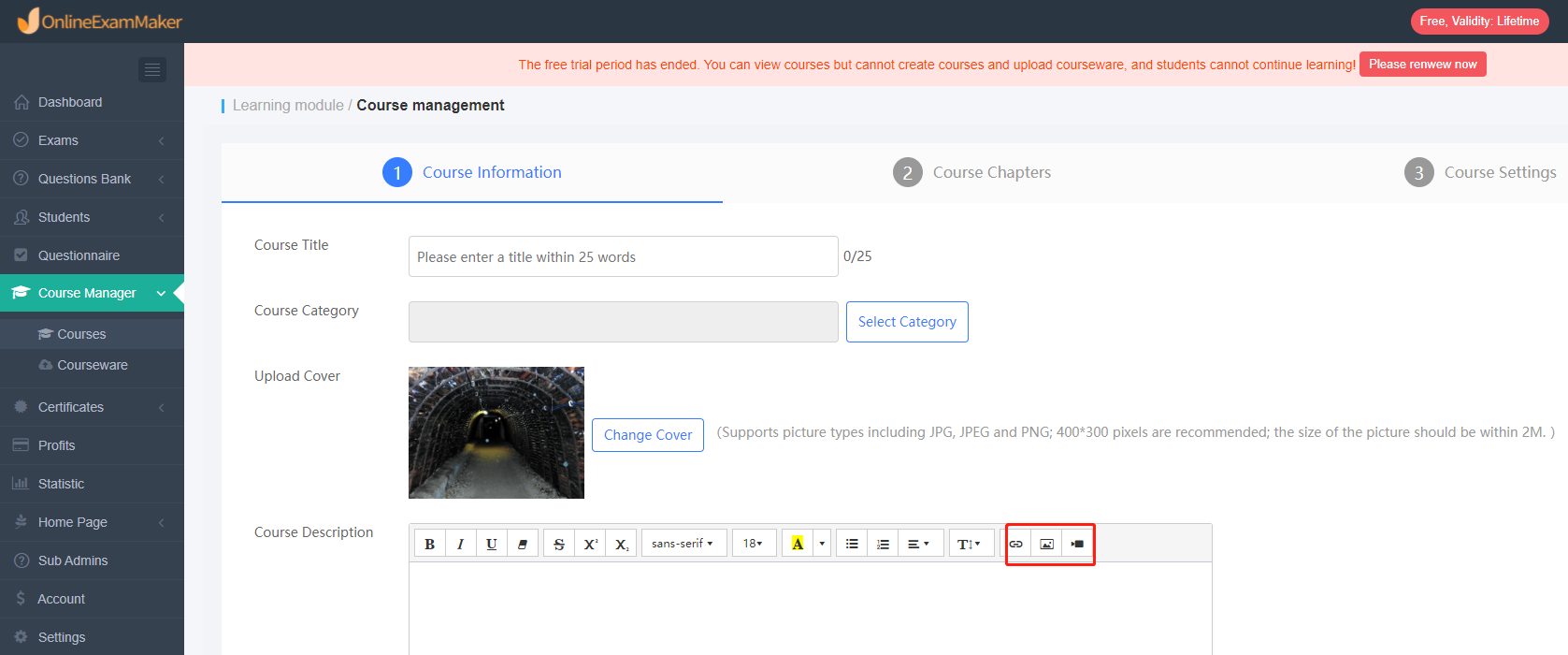
Task: Click the tunnel cover image thumbnail
Action: click(x=496, y=432)
